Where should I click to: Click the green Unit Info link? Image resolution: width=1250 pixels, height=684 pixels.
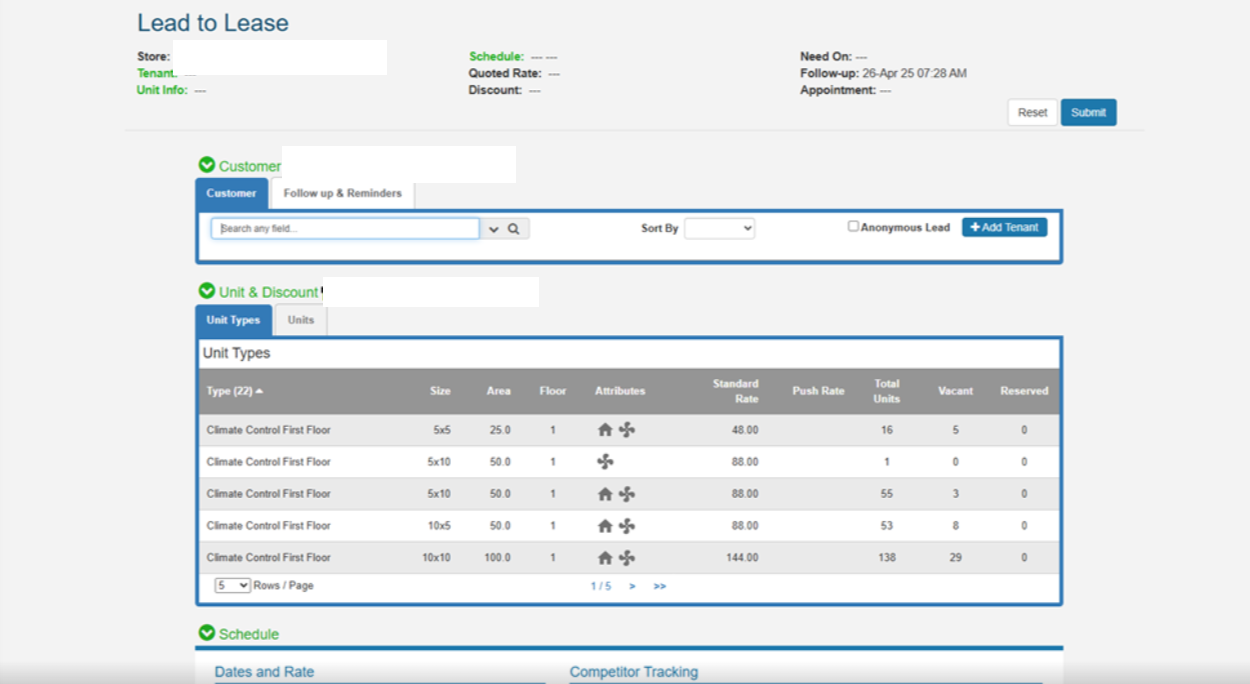(x=162, y=90)
